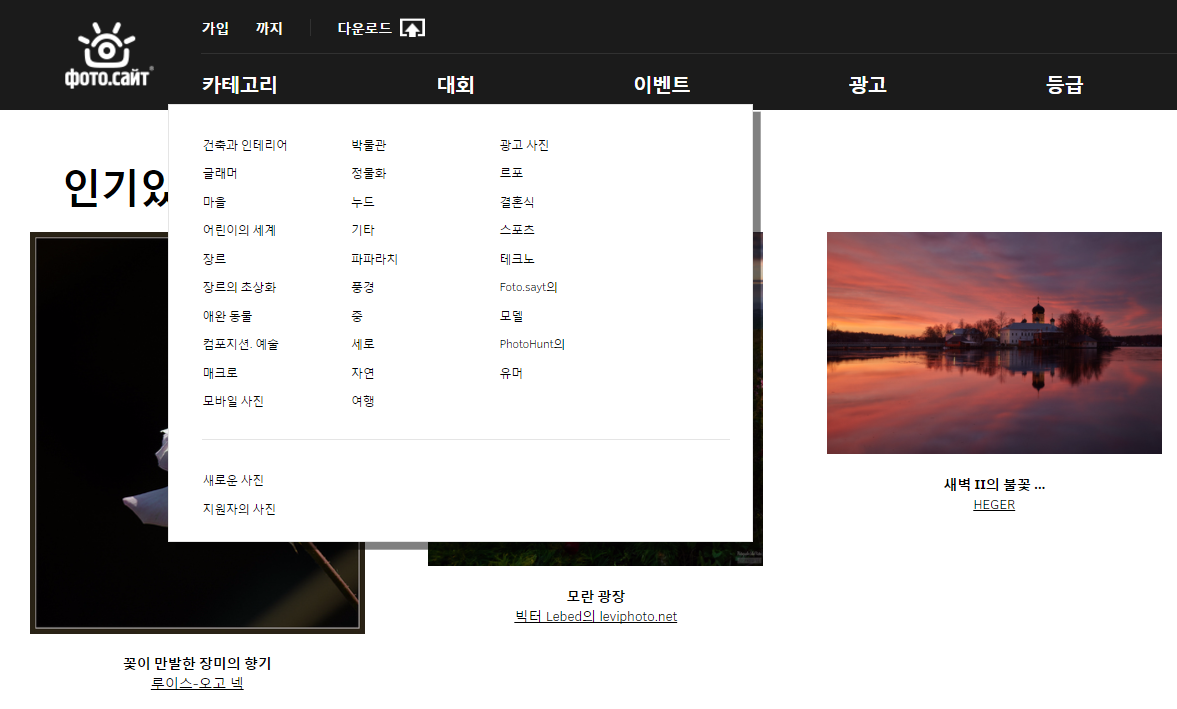Open the sunset church reflection photo

[x=994, y=343]
